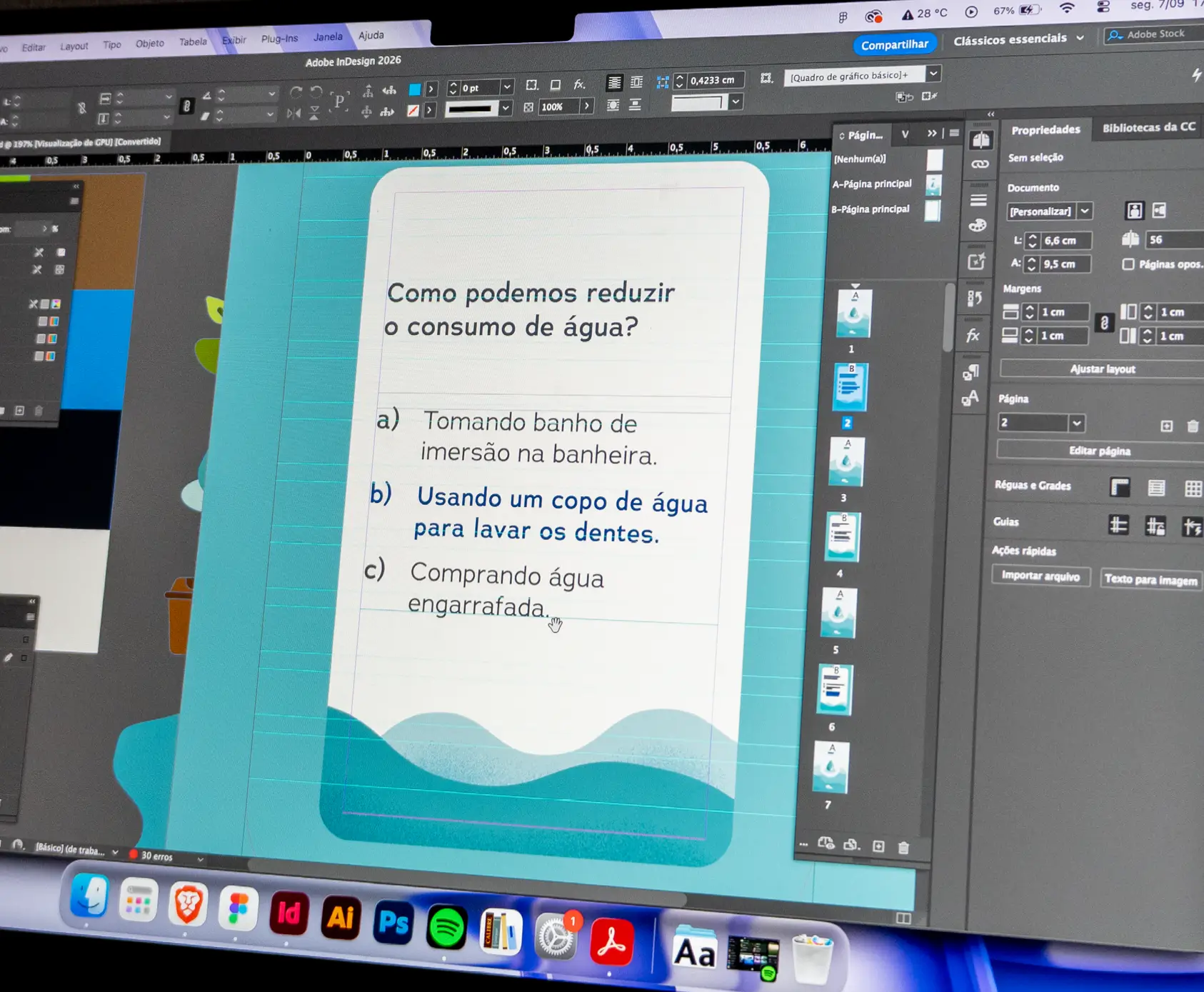The width and height of the screenshot is (1204, 992).
Task: Select page 4 thumbnail in Pages panel
Action: coord(842,537)
